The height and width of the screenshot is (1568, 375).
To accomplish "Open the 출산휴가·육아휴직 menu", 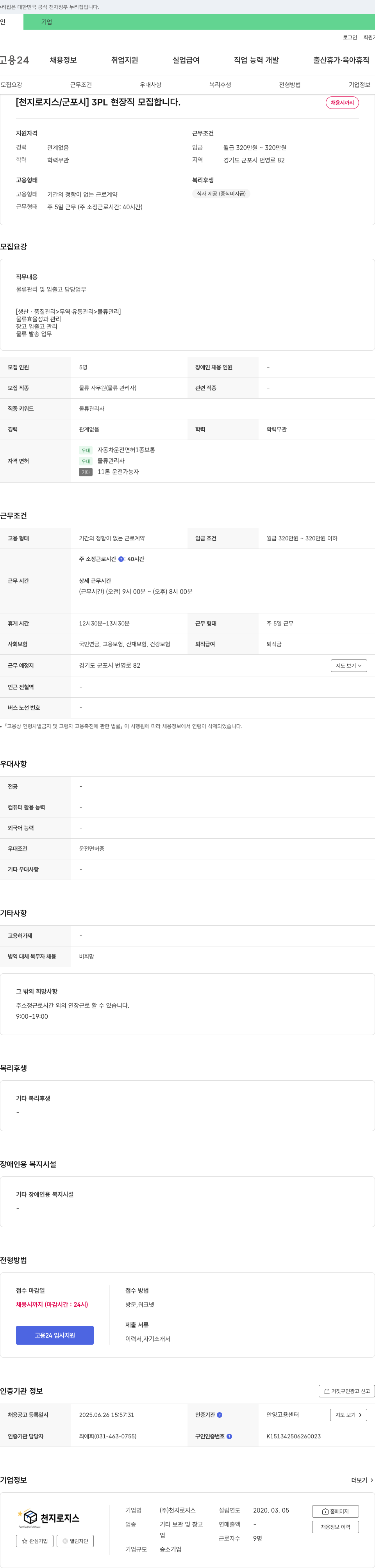I will tap(341, 60).
